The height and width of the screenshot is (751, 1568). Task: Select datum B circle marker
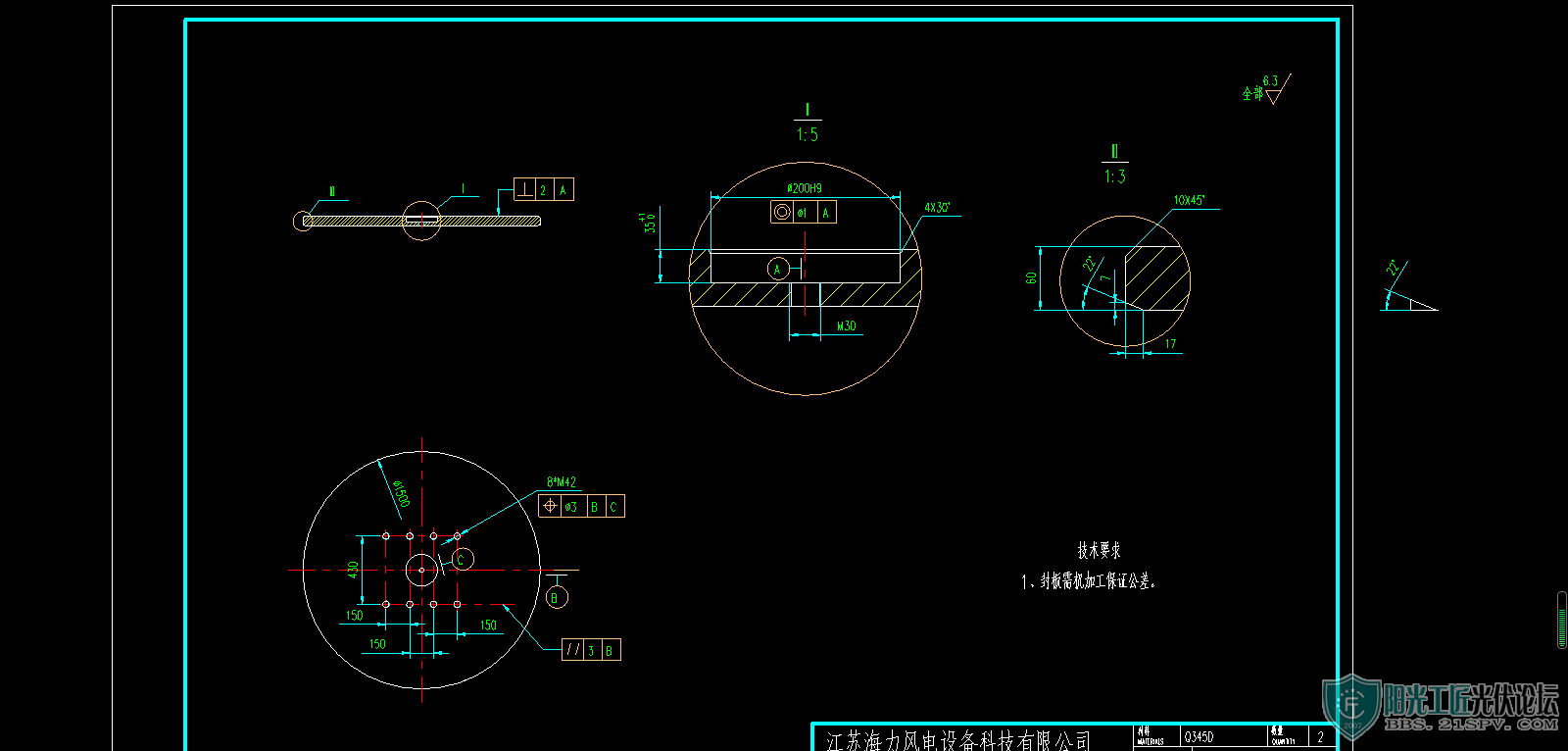[557, 597]
